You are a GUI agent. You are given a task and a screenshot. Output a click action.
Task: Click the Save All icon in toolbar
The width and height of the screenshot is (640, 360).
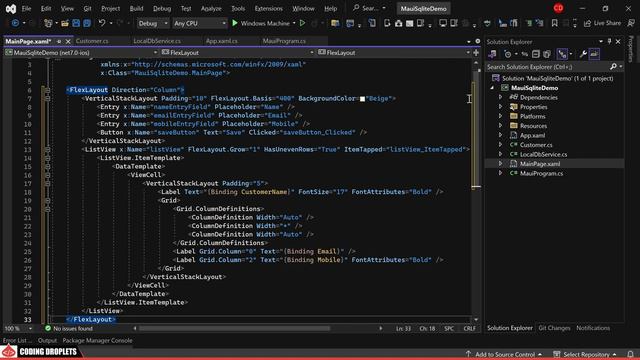tap(87, 23)
